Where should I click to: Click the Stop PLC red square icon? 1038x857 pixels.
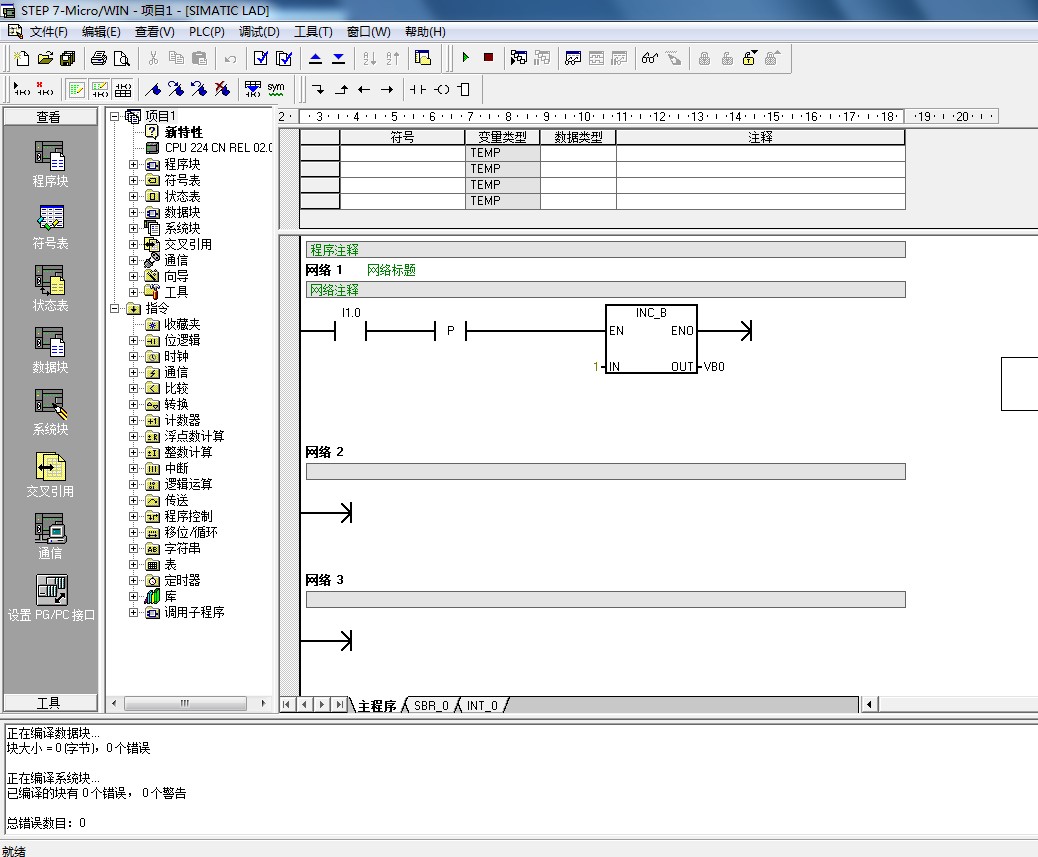coord(488,58)
